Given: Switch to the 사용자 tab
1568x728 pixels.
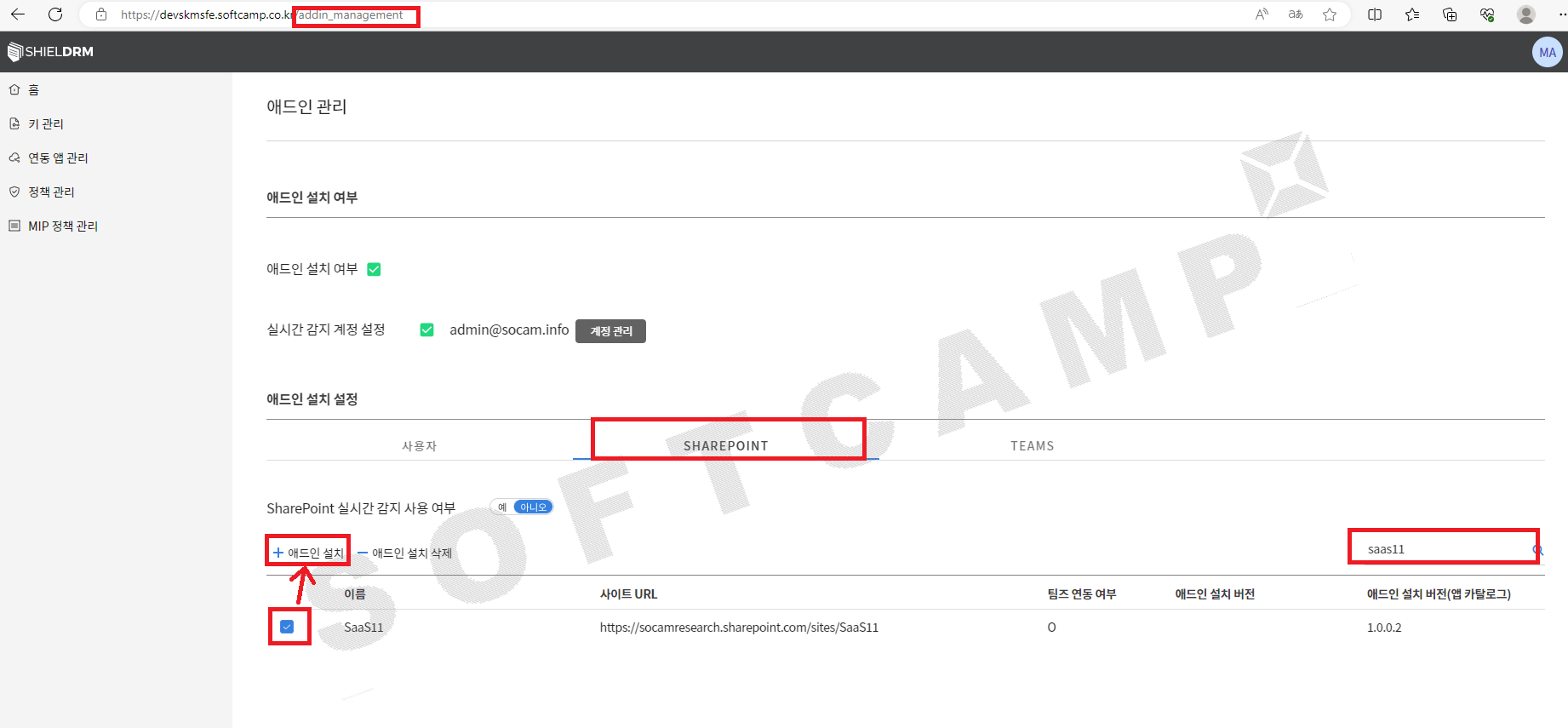Looking at the screenshot, I should tap(419, 445).
